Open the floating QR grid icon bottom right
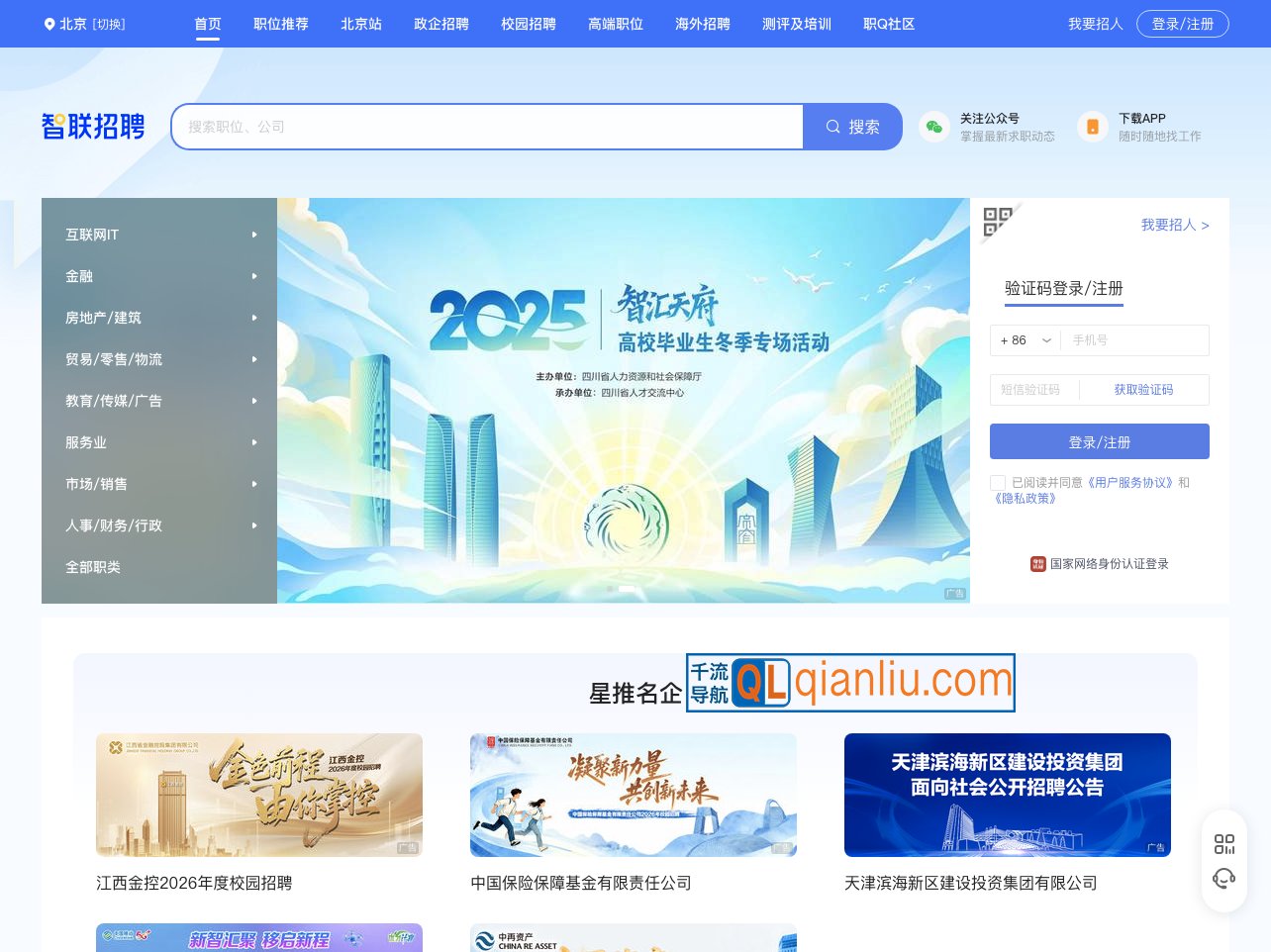Viewport: 1271px width, 952px height. pyautogui.click(x=1224, y=843)
